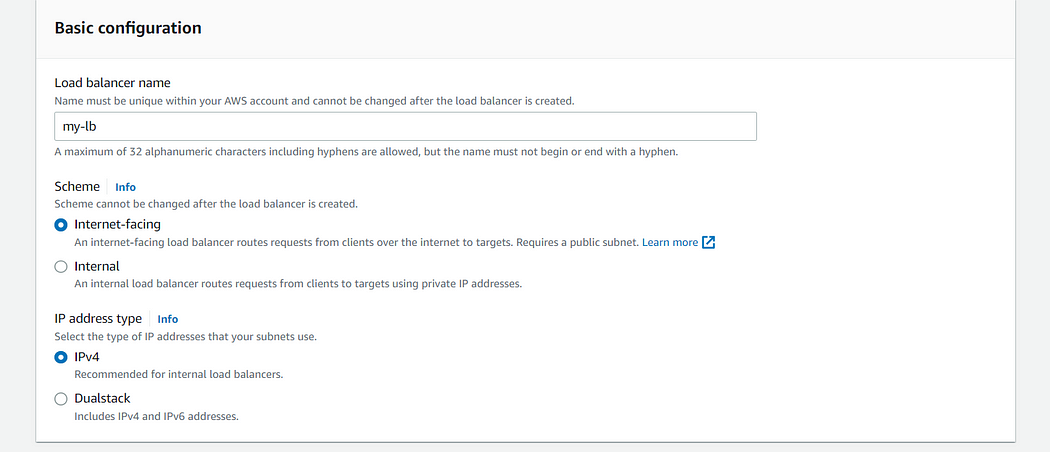
Task: Open the Info link next to Scheme
Action: tap(125, 187)
